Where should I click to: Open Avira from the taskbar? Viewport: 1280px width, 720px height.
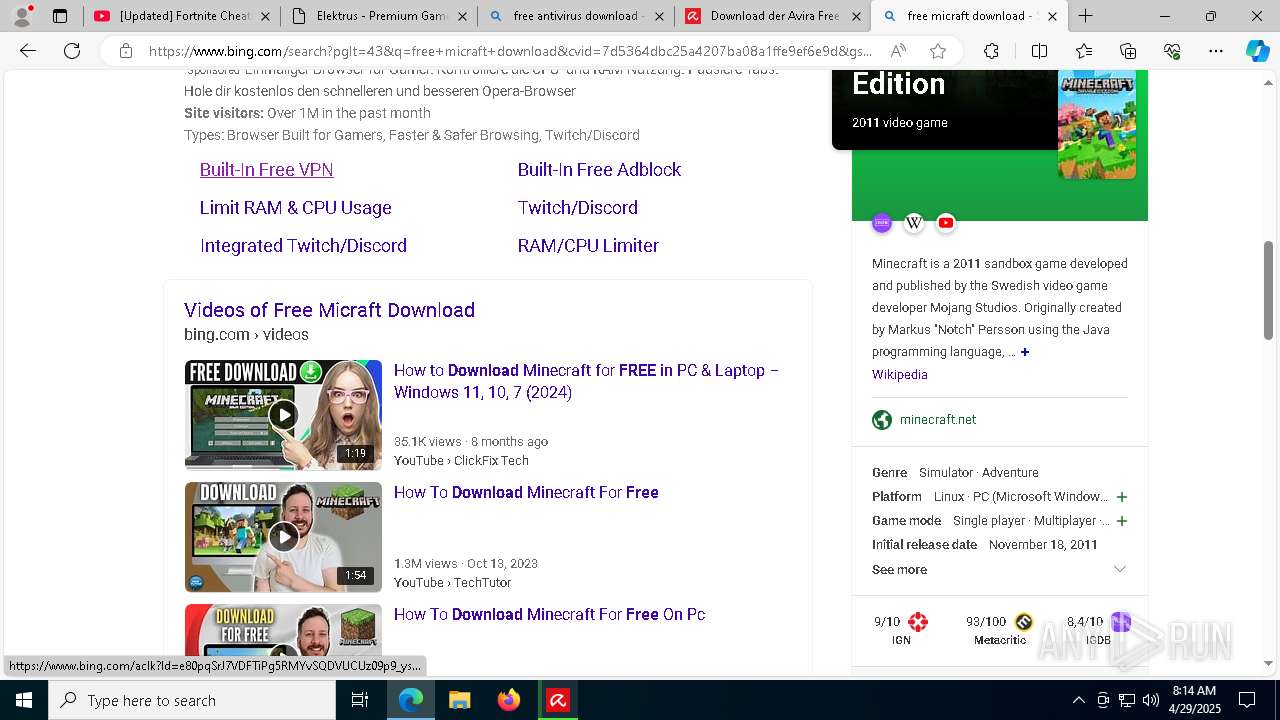(558, 700)
